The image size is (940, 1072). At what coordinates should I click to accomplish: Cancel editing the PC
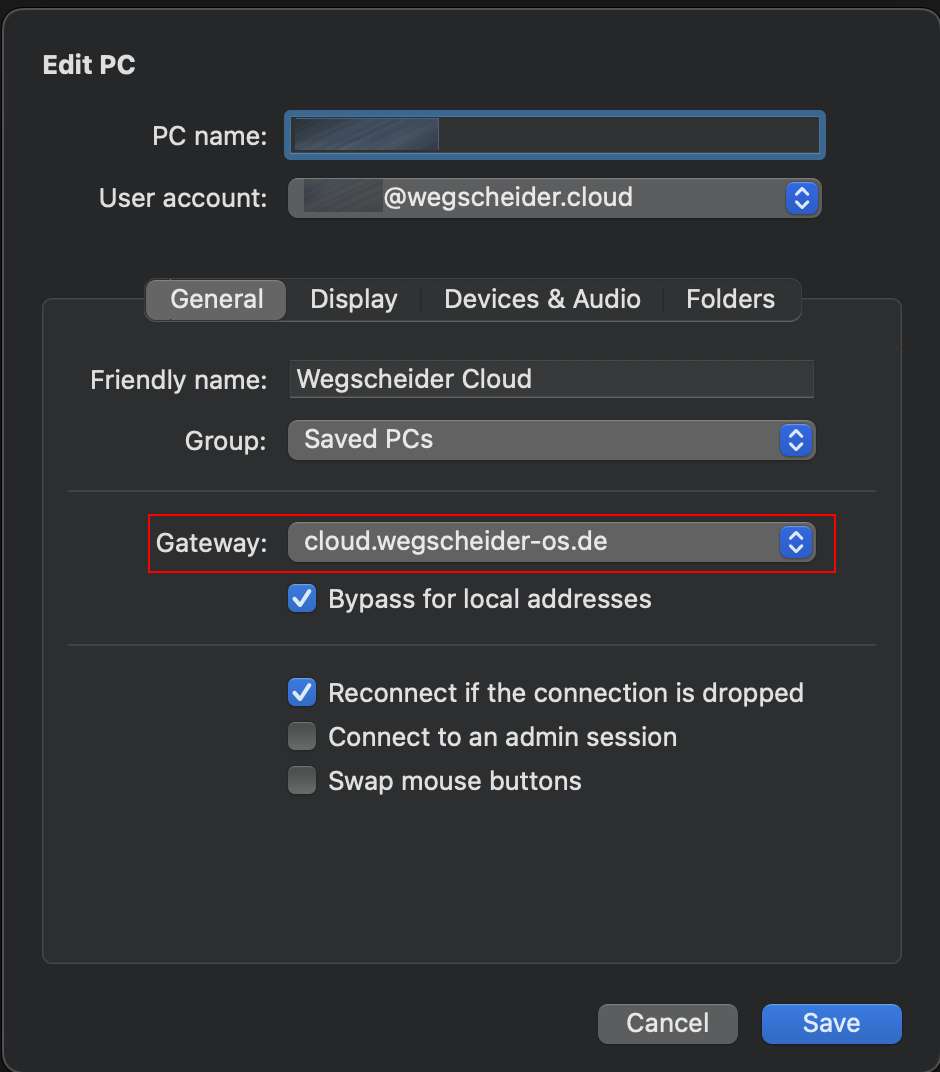pos(667,1023)
